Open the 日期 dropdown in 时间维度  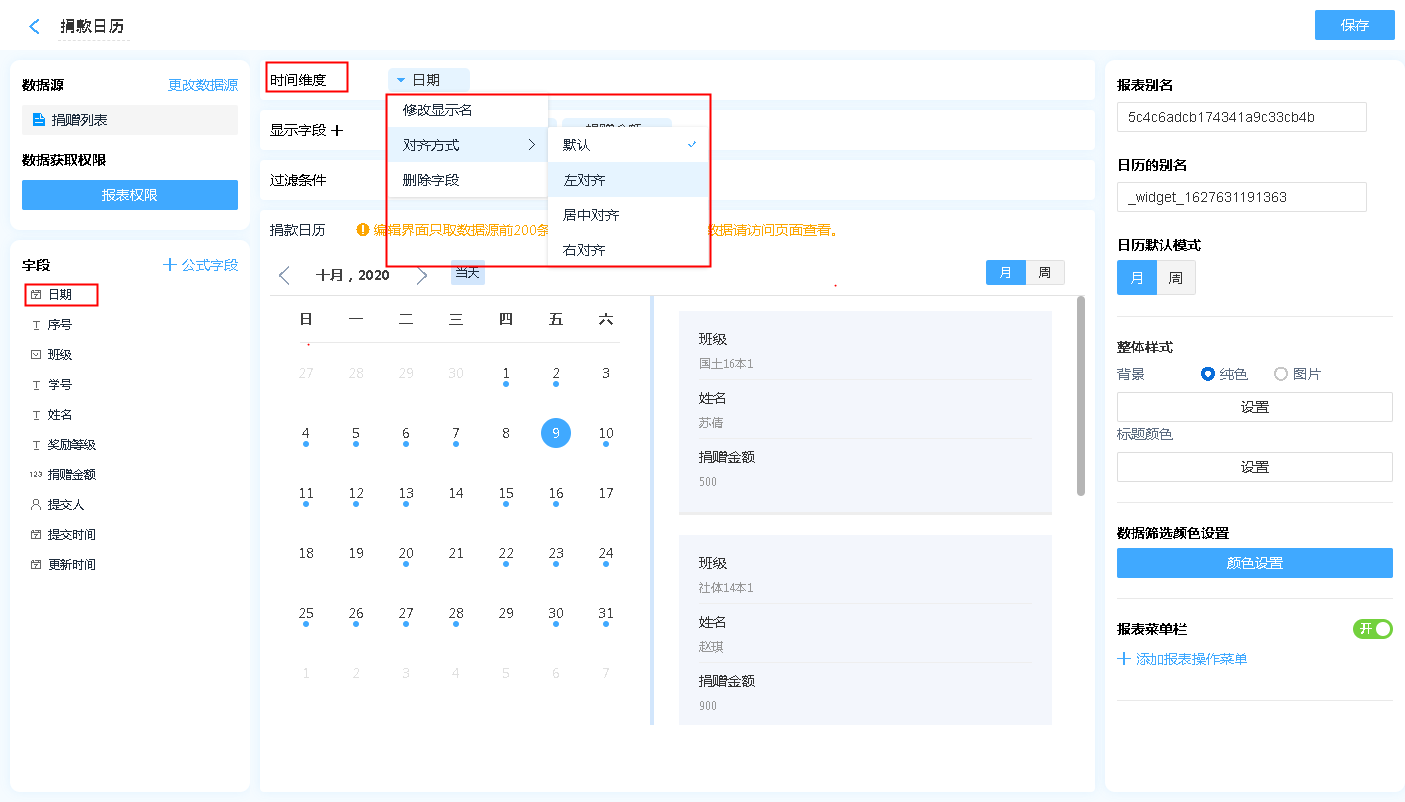coord(428,80)
